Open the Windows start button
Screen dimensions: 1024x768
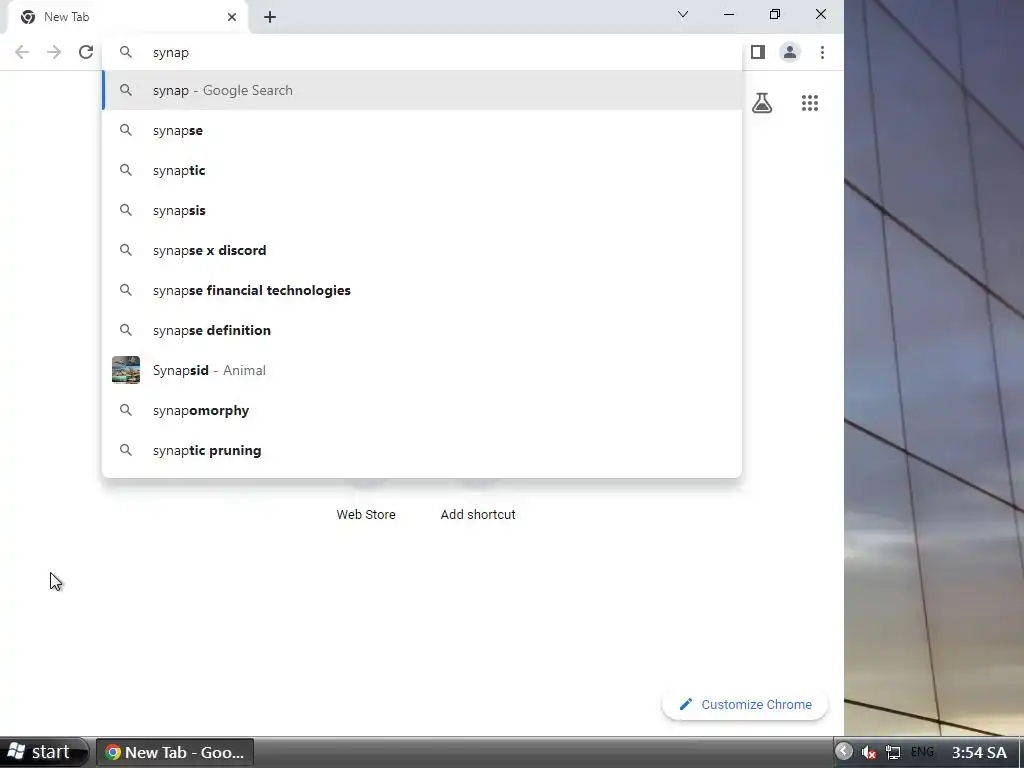[x=43, y=752]
